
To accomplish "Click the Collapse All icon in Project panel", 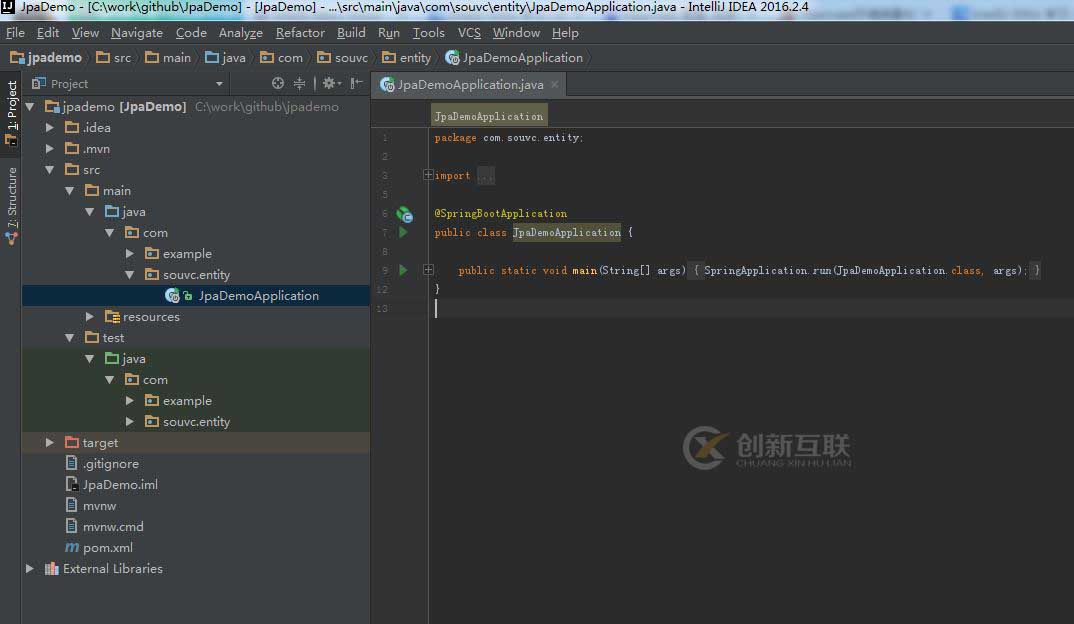I will click(x=299, y=84).
